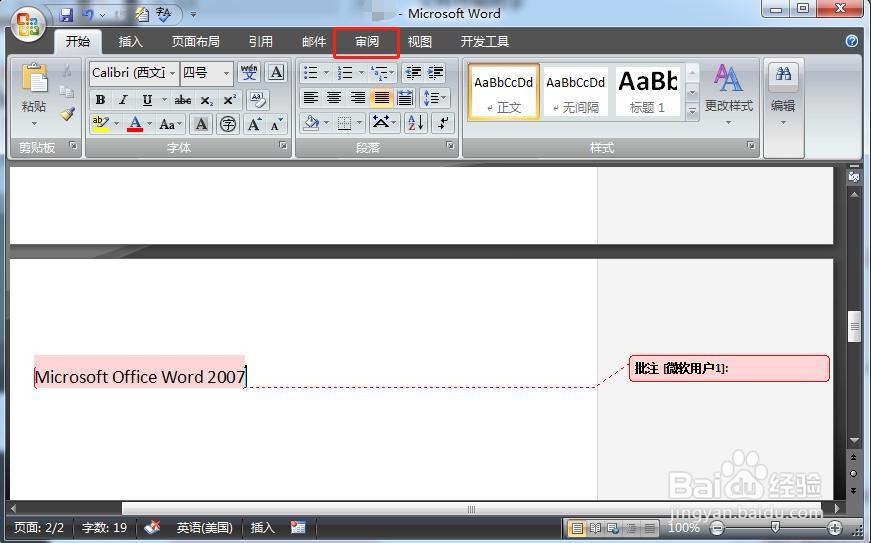Switch to the 插入 tab
The width and height of the screenshot is (871, 543).
131,42
